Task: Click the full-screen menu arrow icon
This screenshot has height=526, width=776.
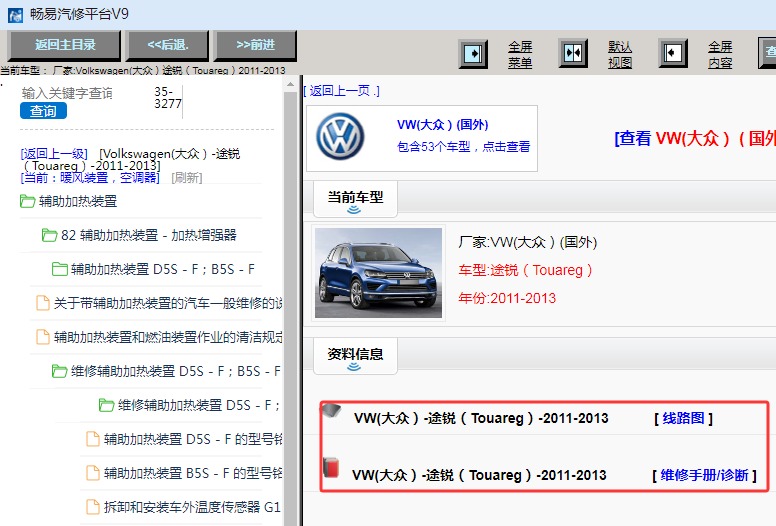Action: (473, 53)
